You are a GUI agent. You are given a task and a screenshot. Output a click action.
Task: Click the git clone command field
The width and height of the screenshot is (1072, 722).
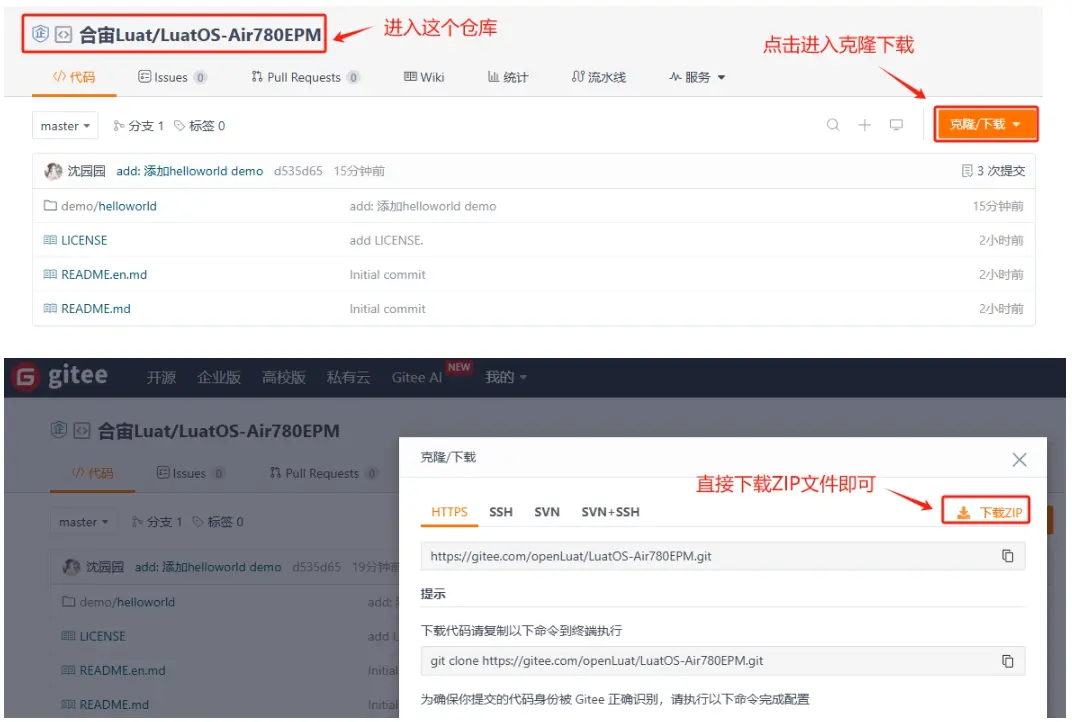click(x=723, y=660)
